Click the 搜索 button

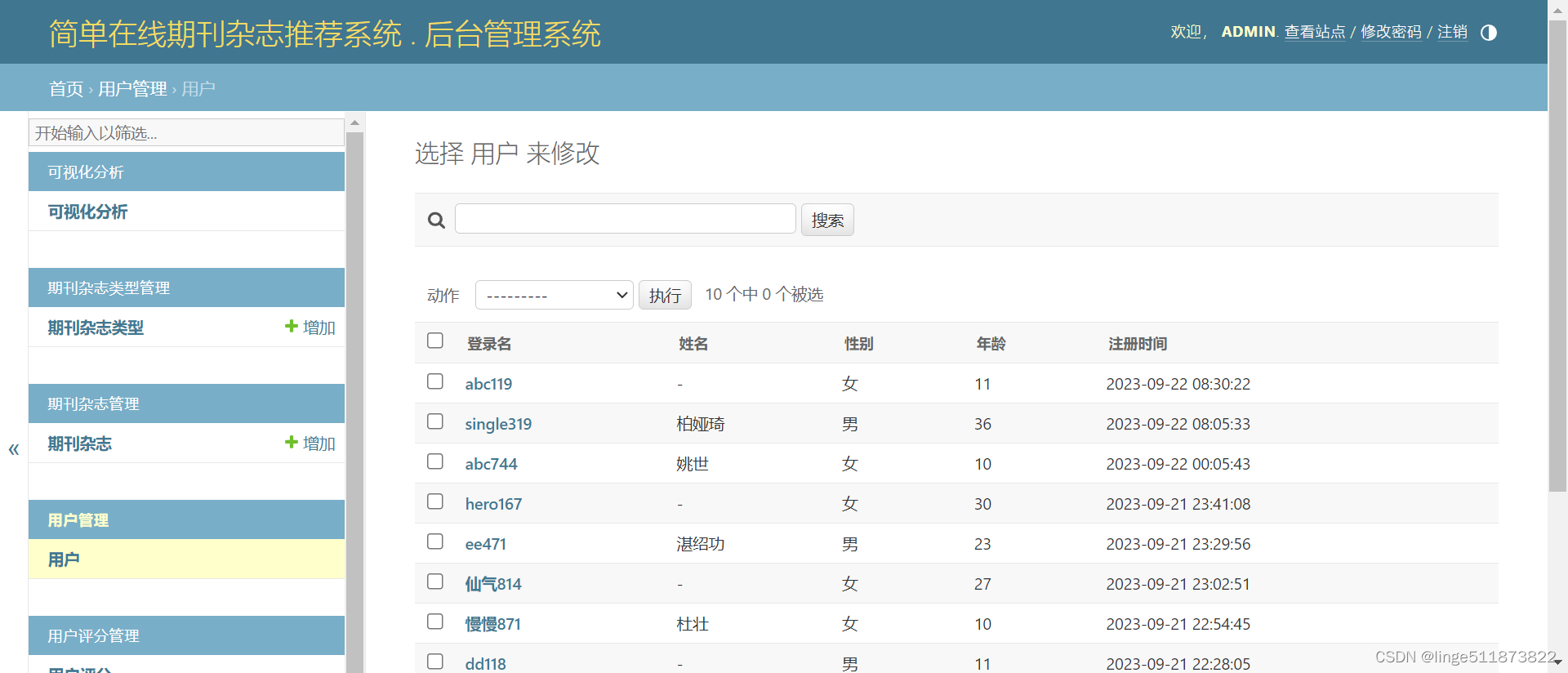(827, 220)
